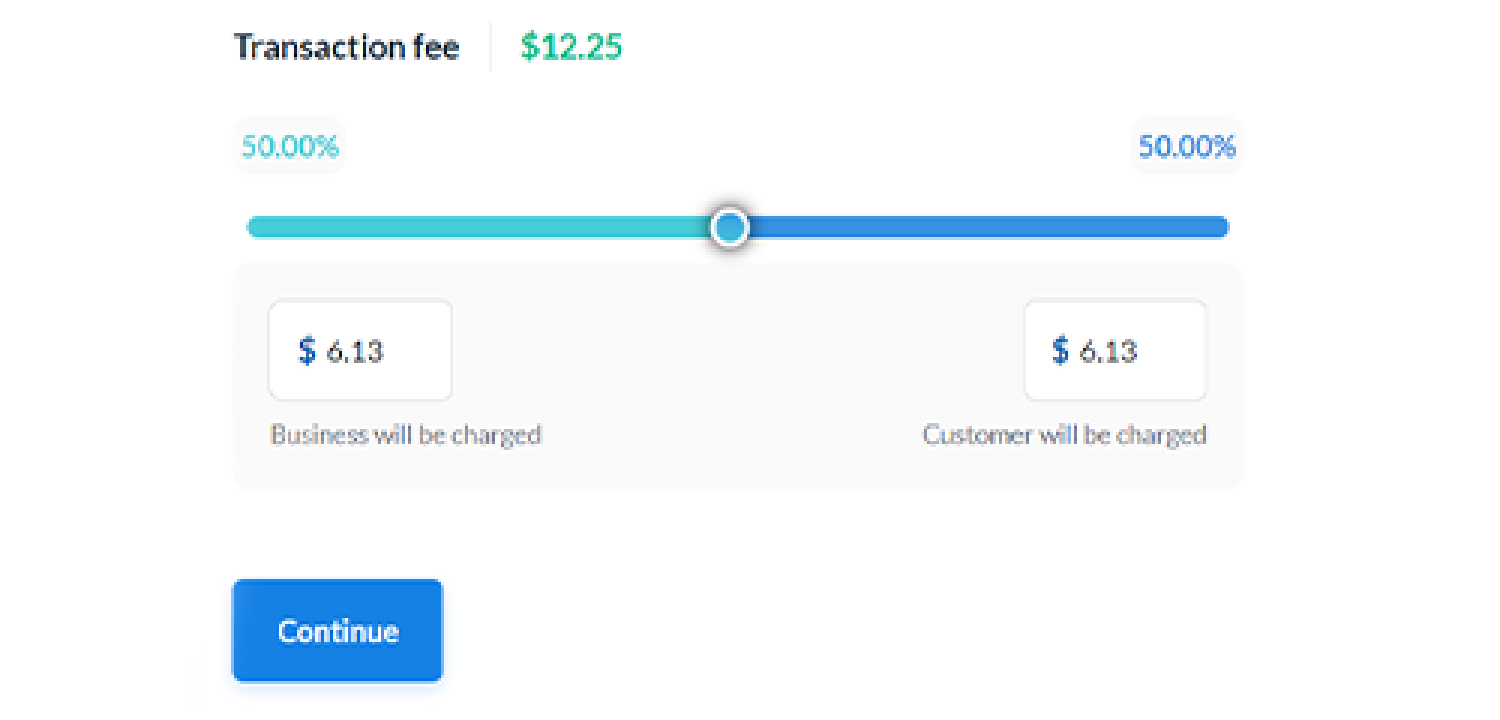The height and width of the screenshot is (720, 1500).
Task: Click the circular fee split slider handle
Action: coord(730,227)
